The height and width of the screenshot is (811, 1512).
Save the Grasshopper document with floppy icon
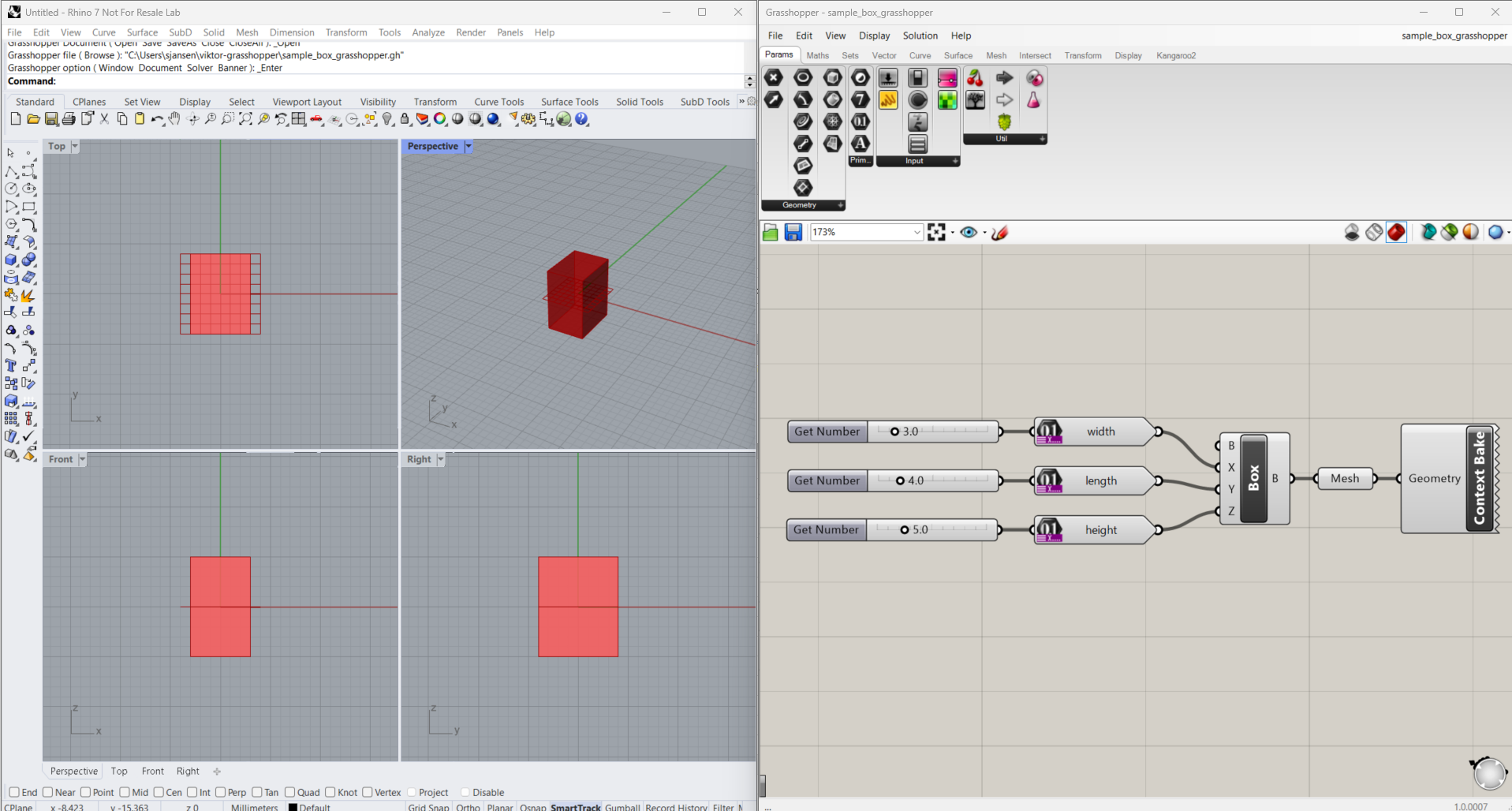coord(793,232)
